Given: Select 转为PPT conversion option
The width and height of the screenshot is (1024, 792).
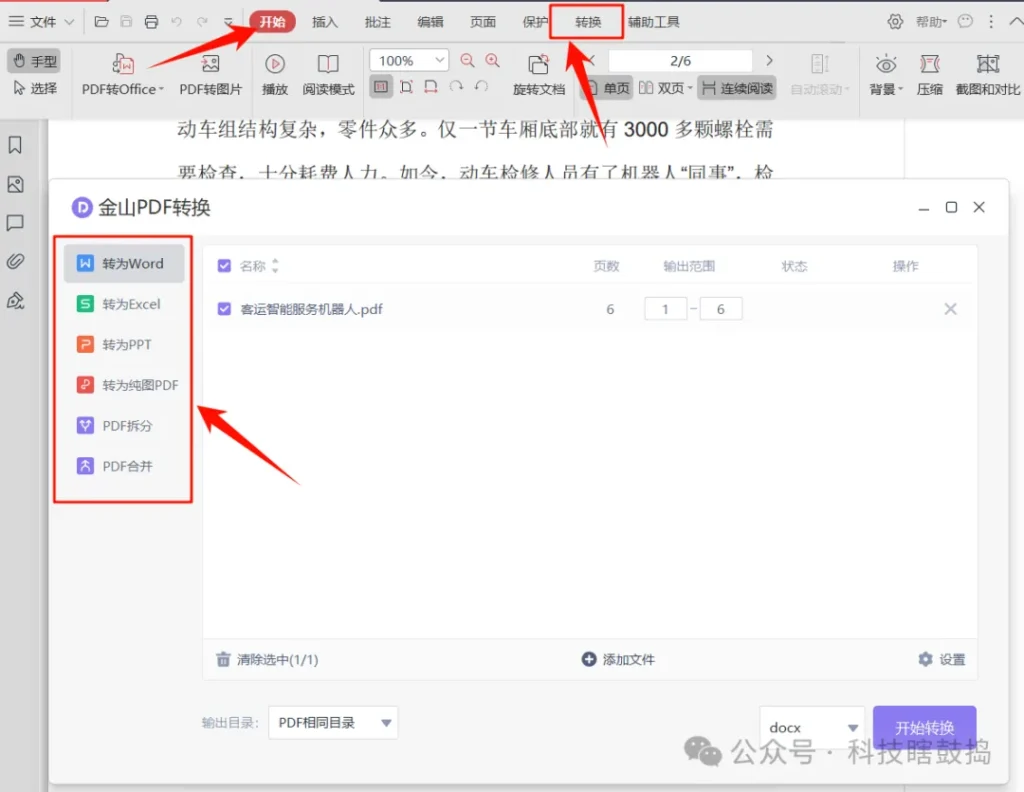Looking at the screenshot, I should click(x=123, y=344).
